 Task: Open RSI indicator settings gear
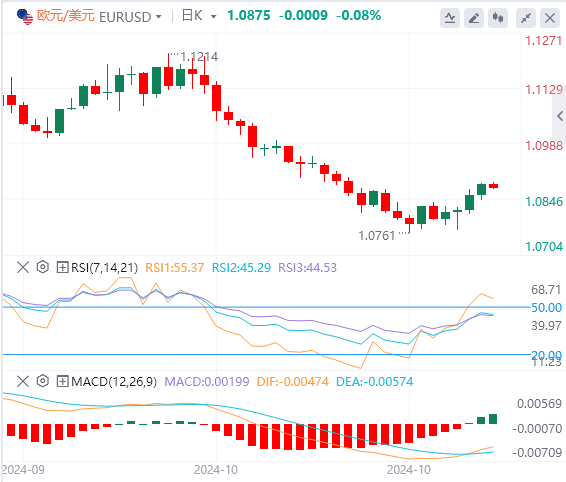point(43,267)
